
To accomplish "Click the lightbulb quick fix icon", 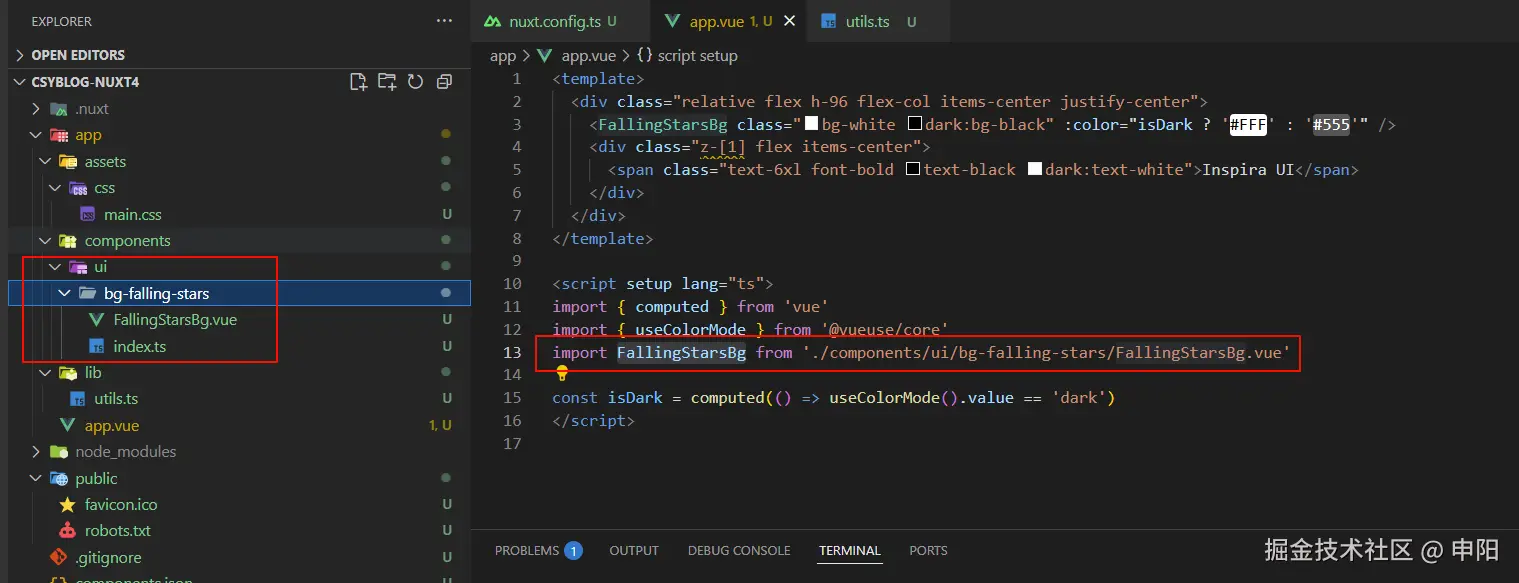I will point(562,373).
